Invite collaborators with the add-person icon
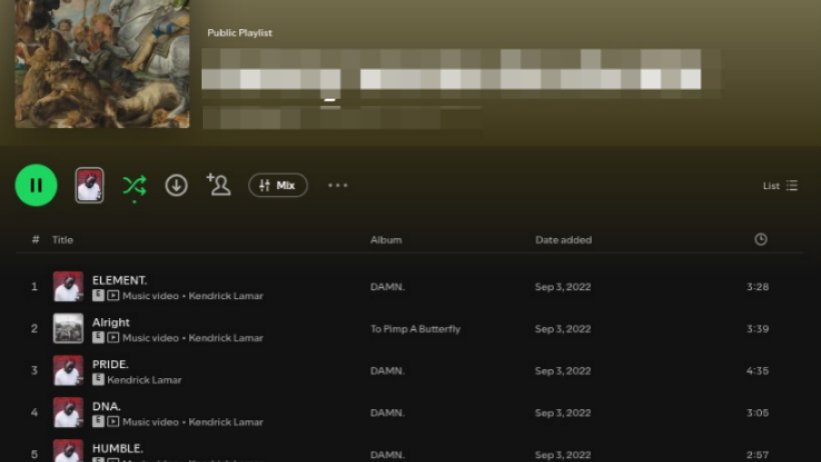This screenshot has height=462, width=821. (219, 184)
